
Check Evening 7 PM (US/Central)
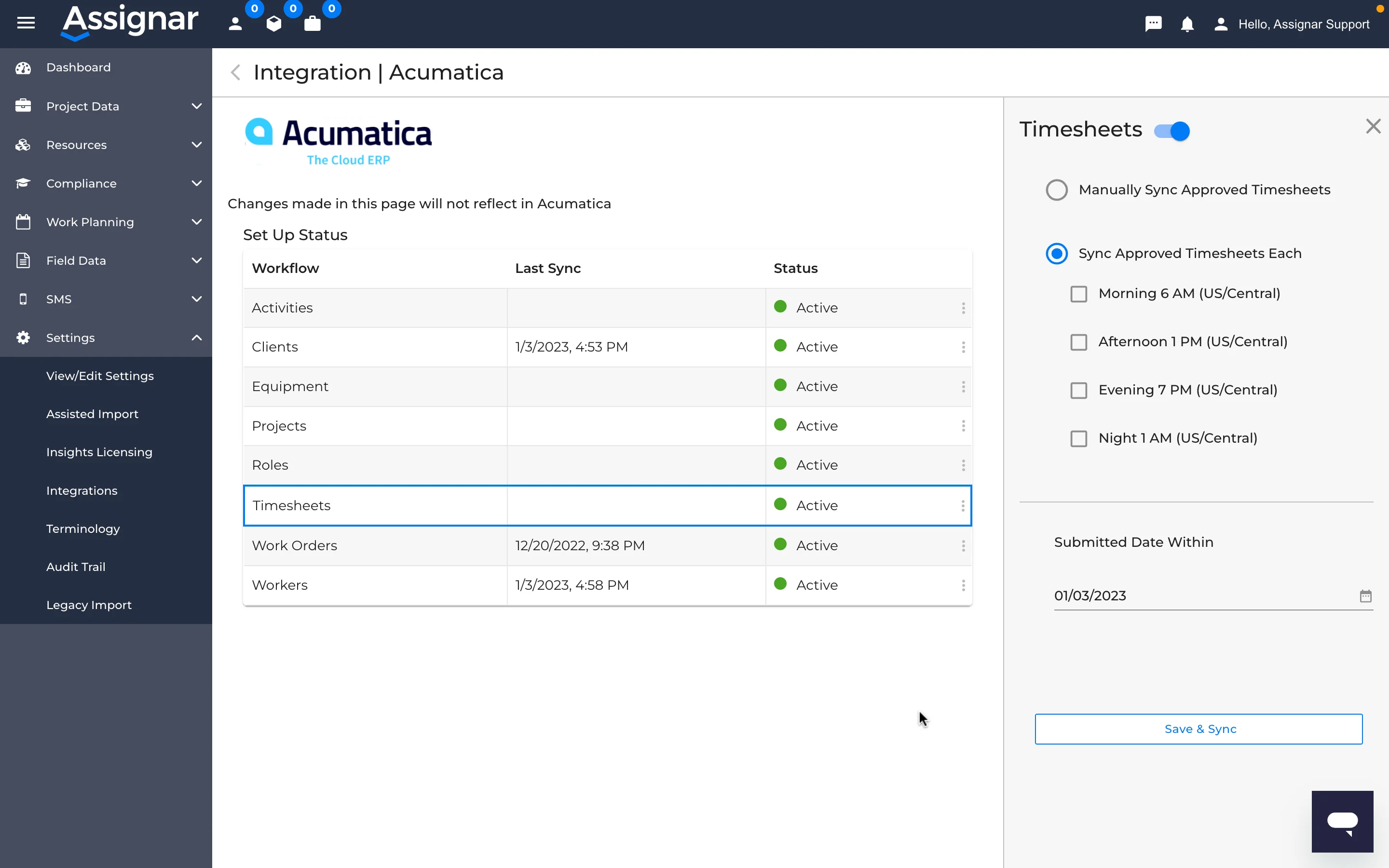point(1078,391)
